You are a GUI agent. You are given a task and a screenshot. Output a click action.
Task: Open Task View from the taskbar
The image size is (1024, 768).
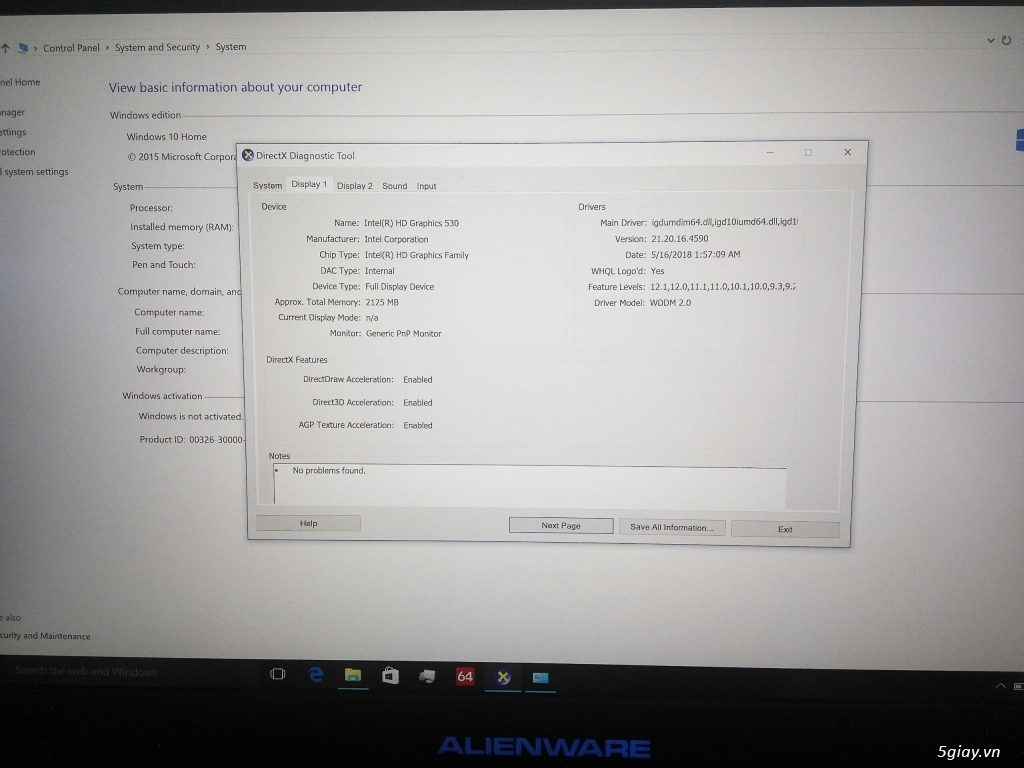point(278,673)
